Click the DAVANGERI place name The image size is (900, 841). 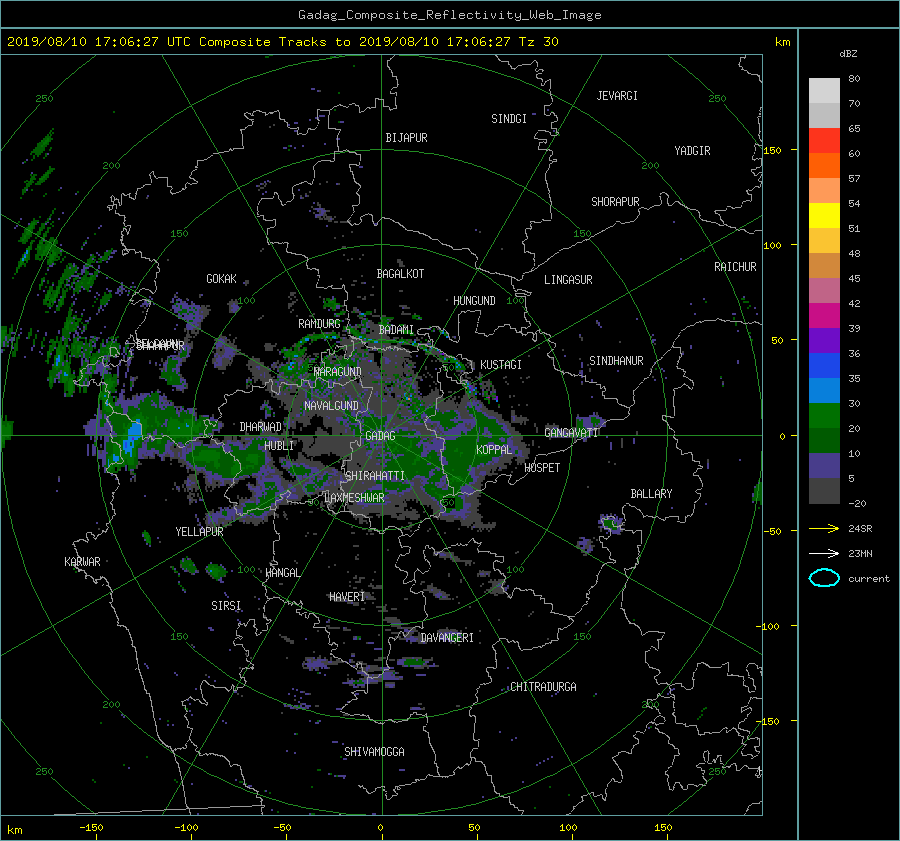[x=447, y=638]
